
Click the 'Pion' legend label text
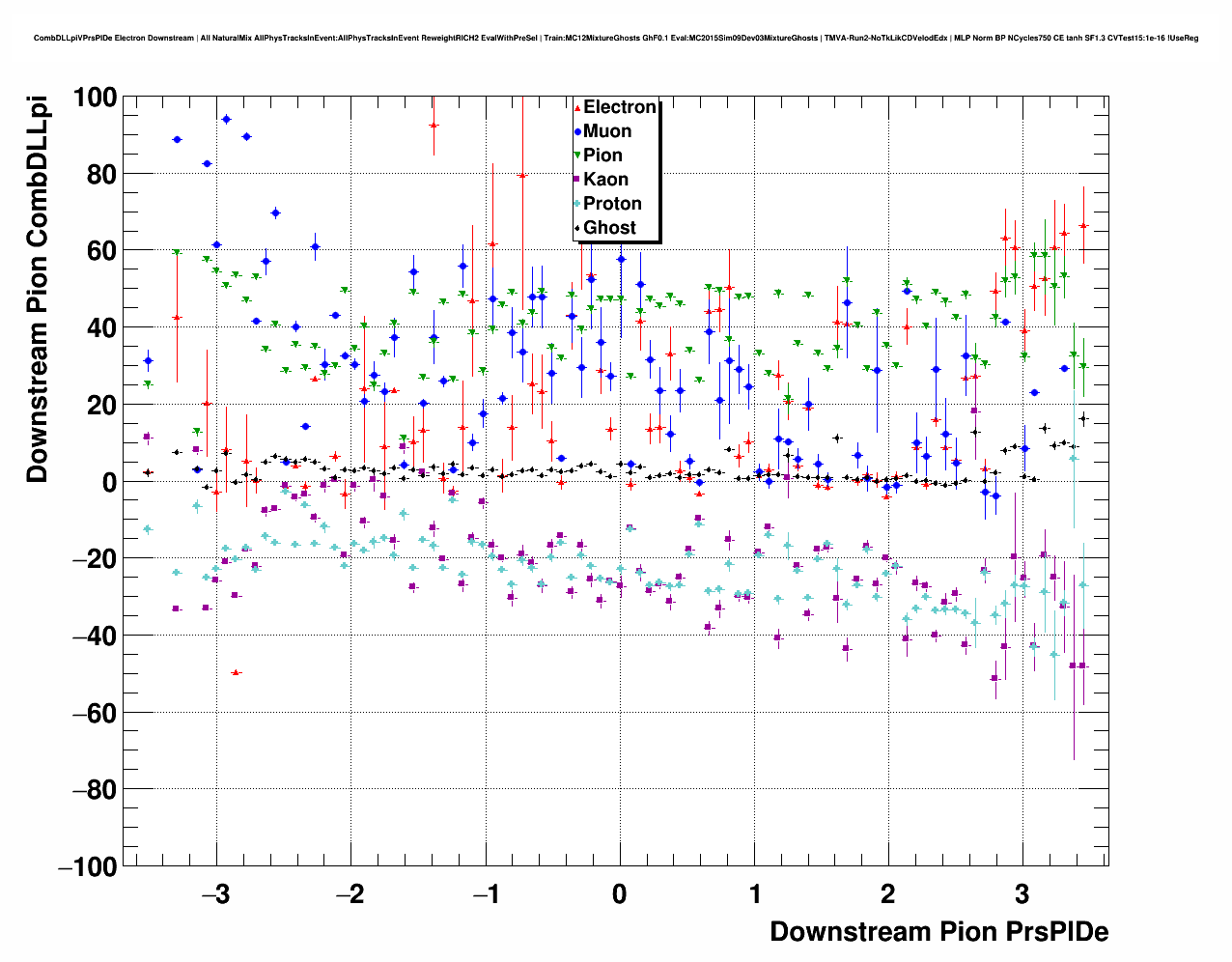[x=602, y=156]
